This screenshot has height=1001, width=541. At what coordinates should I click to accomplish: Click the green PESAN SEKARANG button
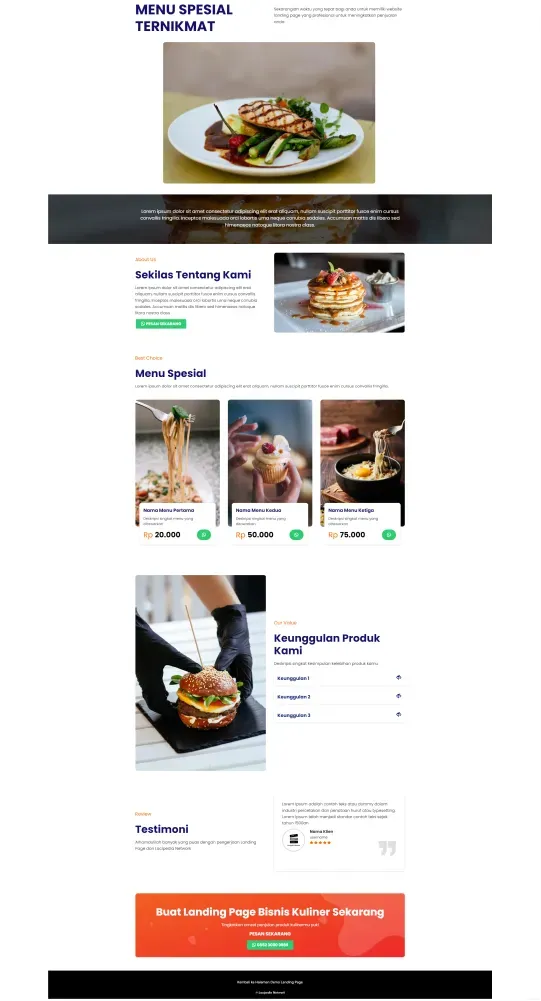point(160,324)
